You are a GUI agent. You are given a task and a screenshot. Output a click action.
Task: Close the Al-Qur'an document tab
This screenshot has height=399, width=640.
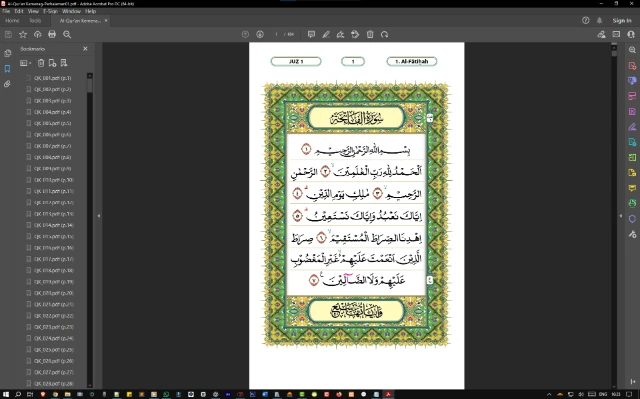click(106, 20)
